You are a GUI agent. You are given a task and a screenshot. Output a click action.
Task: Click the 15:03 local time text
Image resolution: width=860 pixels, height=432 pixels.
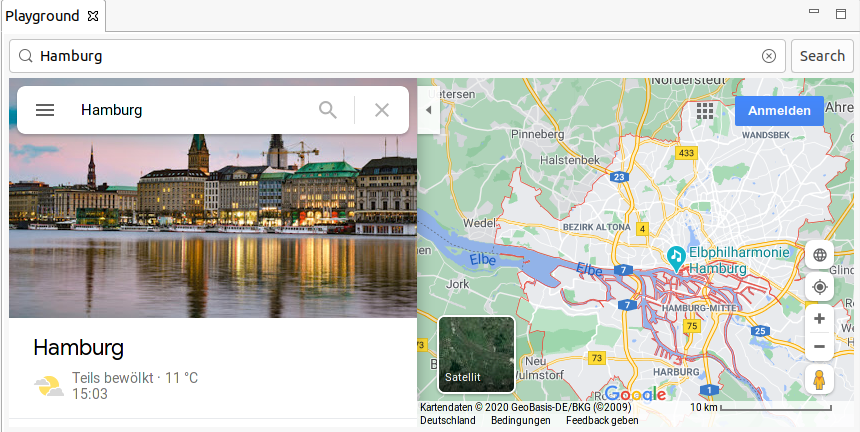(90, 394)
